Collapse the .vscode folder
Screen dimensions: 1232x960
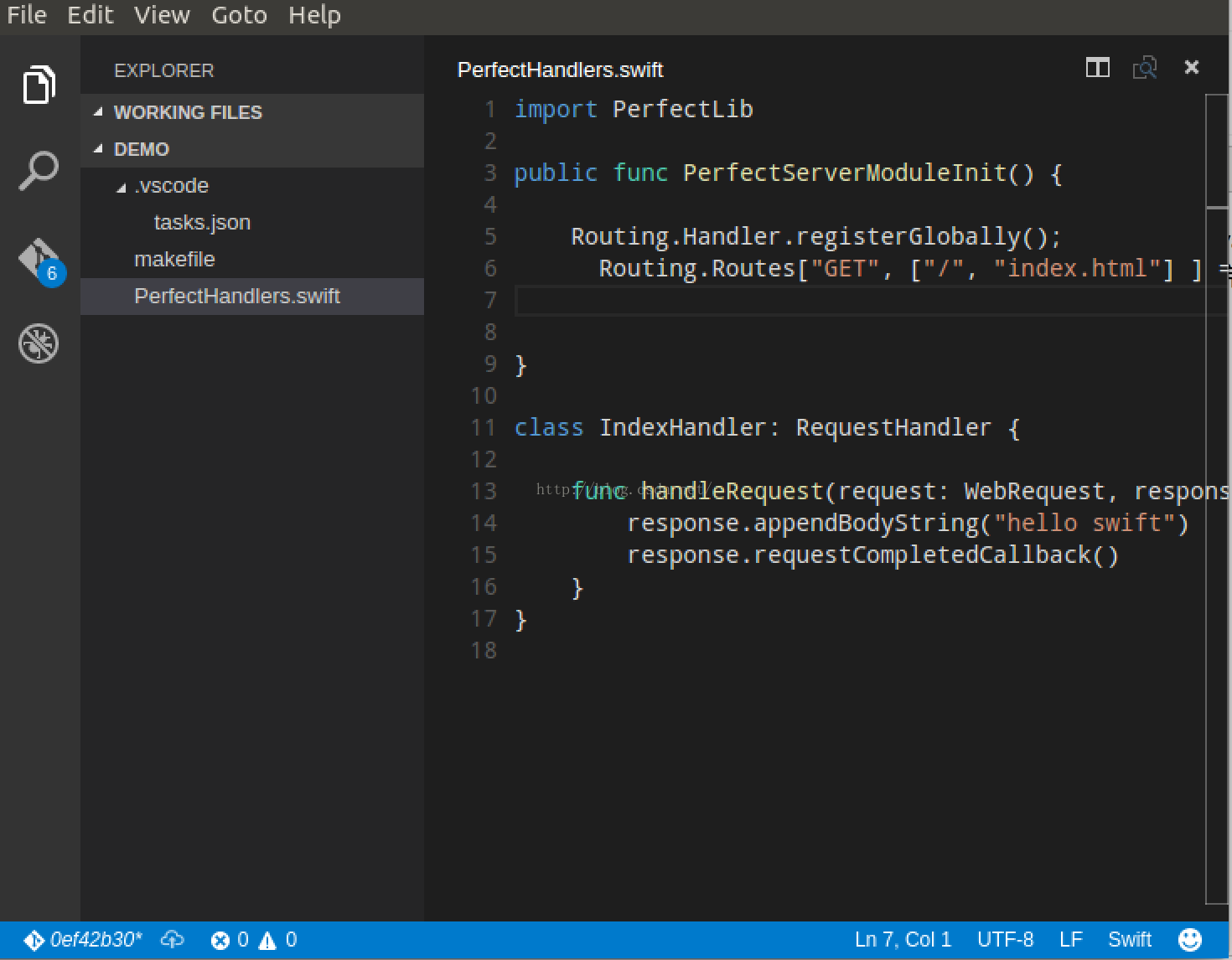252,186
